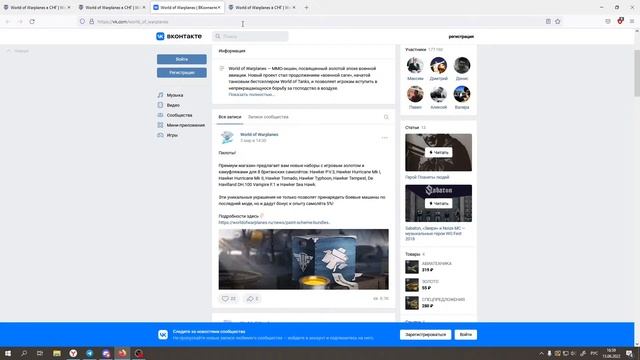
Task: Switch to the second browser tab
Action: pos(112,7)
